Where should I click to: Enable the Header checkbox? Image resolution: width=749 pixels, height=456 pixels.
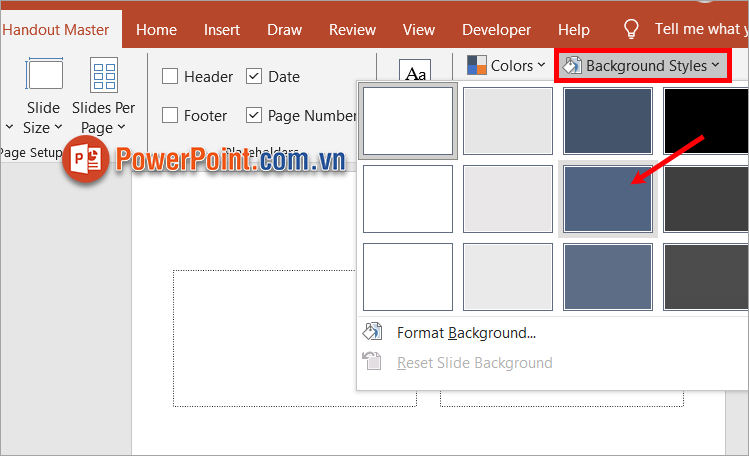click(x=171, y=77)
